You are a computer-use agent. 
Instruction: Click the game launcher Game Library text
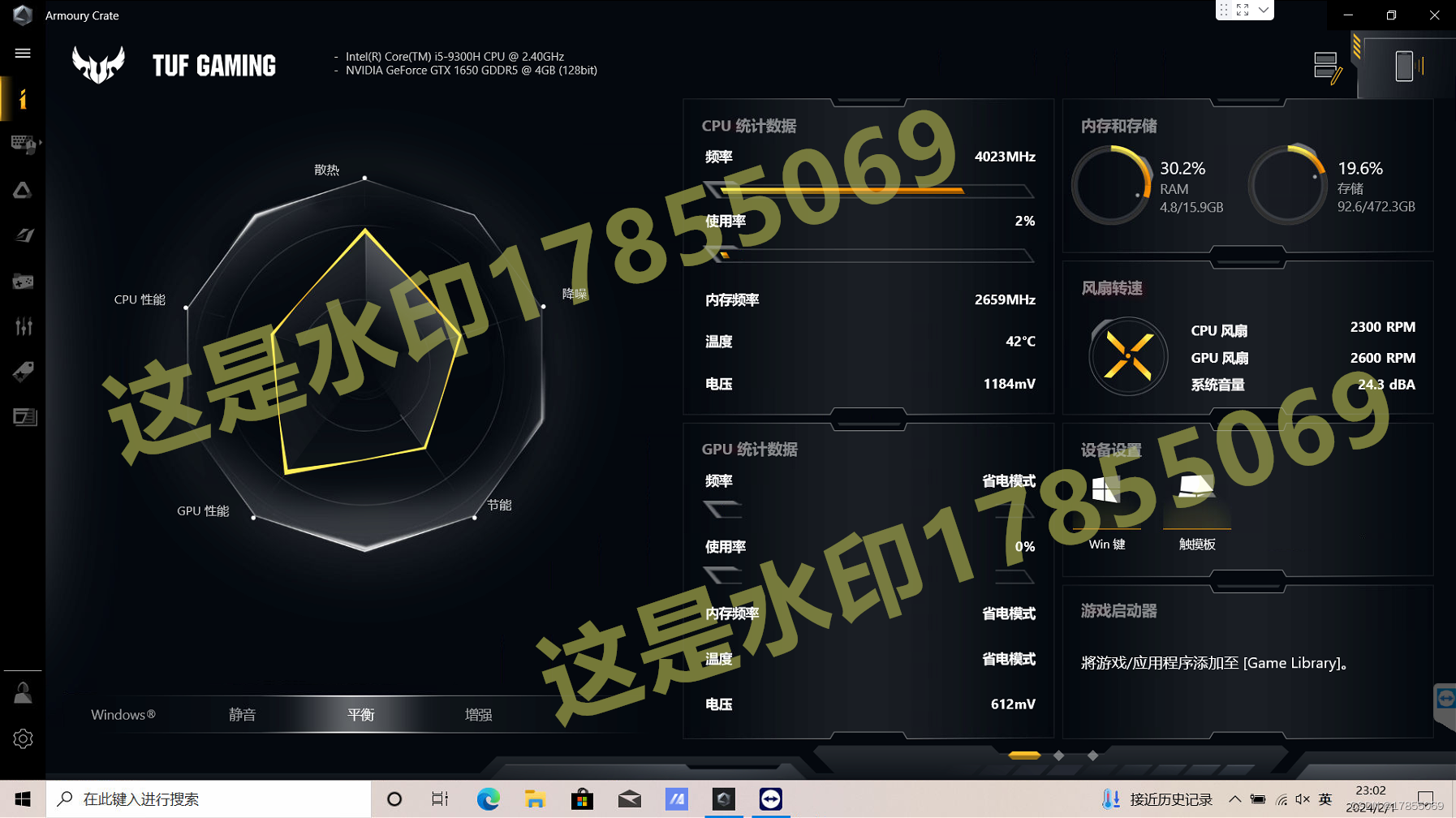pyautogui.click(x=1215, y=663)
